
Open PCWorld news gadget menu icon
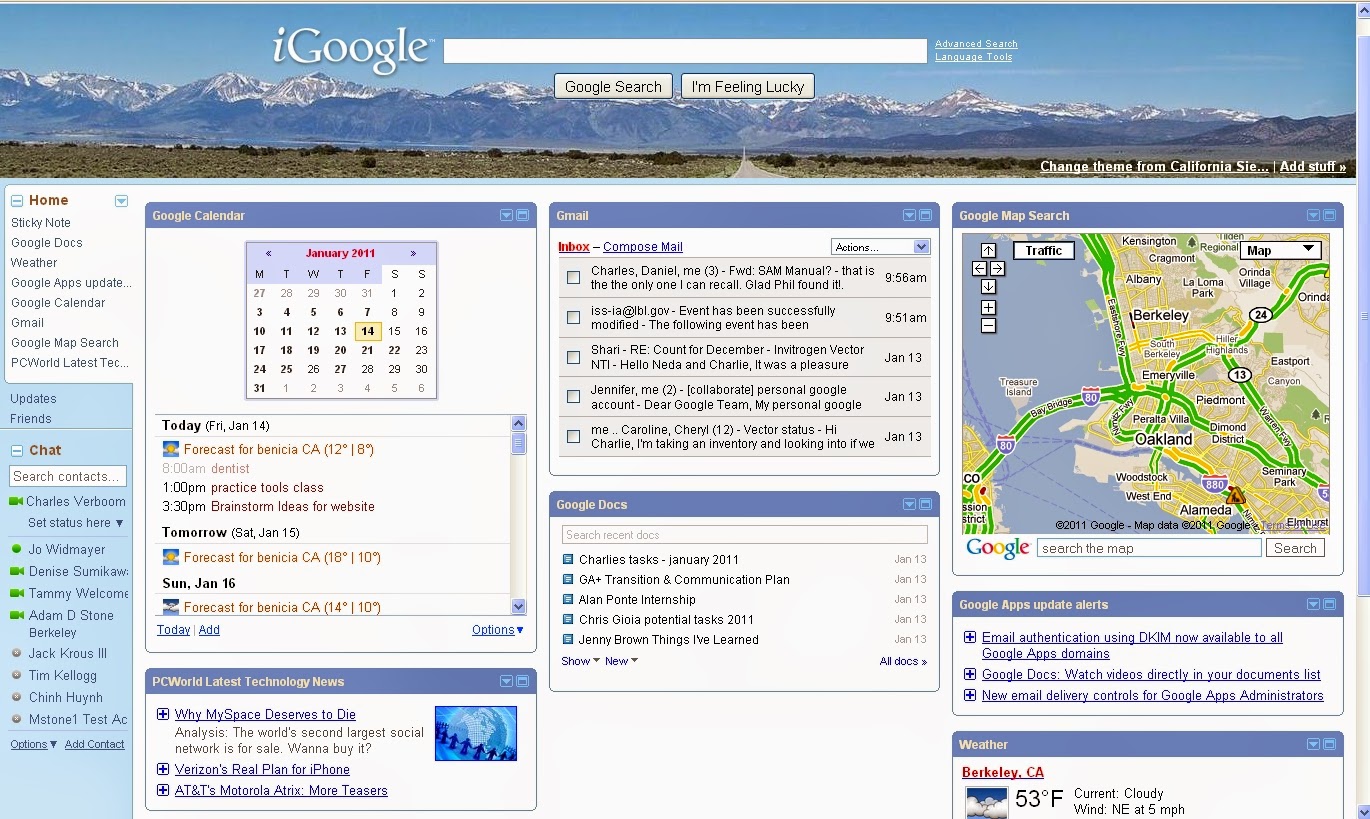pyautogui.click(x=506, y=682)
